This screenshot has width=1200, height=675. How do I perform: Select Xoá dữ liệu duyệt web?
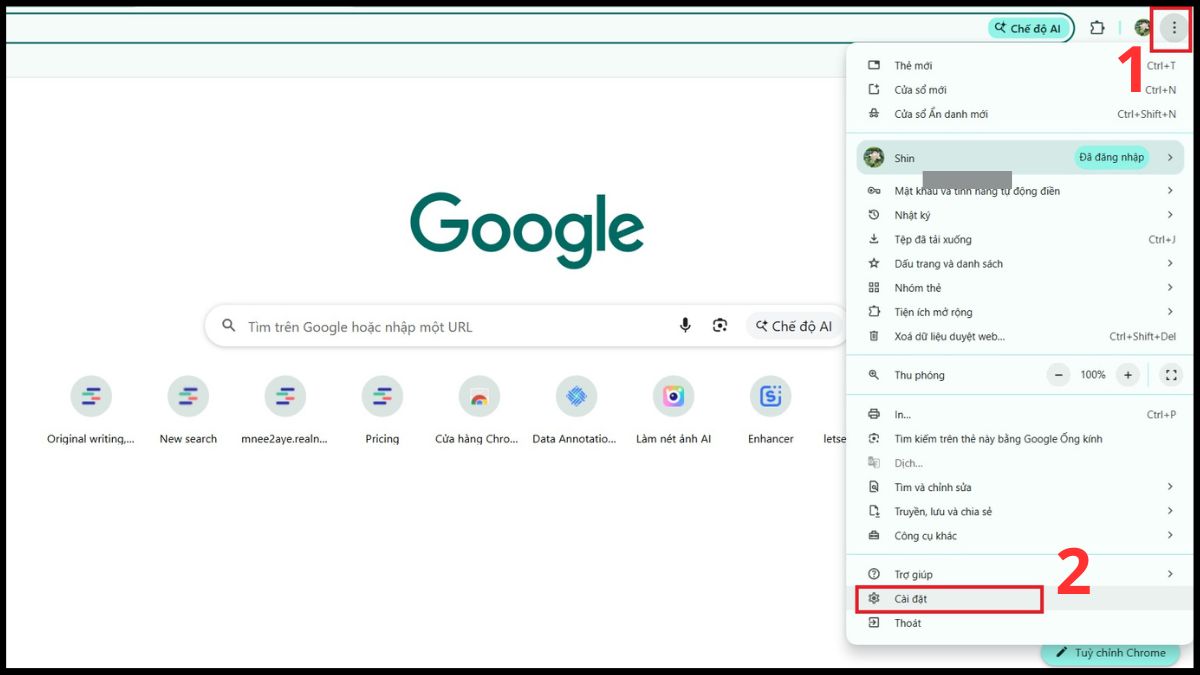pos(1021,337)
